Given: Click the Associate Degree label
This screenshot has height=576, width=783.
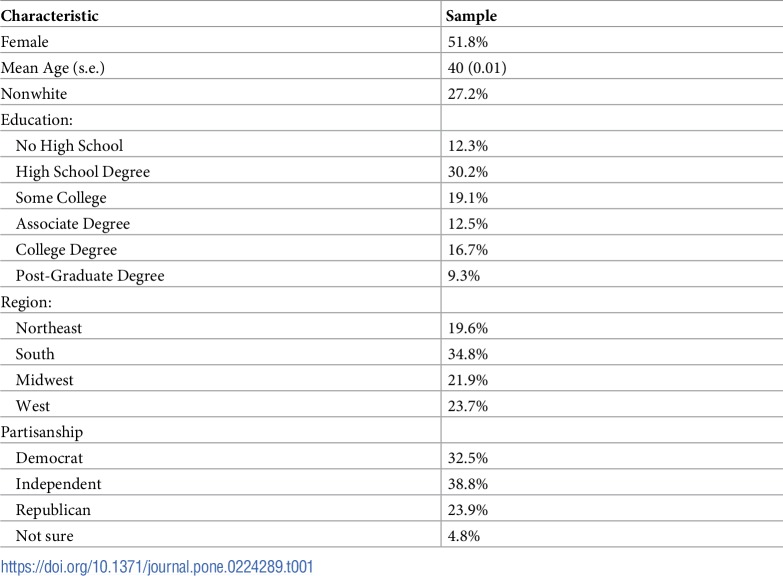Looking at the screenshot, I should point(72,223).
